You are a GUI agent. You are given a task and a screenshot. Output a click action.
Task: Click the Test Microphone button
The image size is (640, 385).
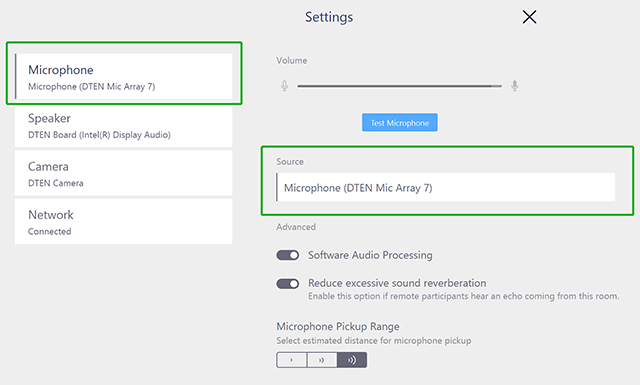coord(400,122)
